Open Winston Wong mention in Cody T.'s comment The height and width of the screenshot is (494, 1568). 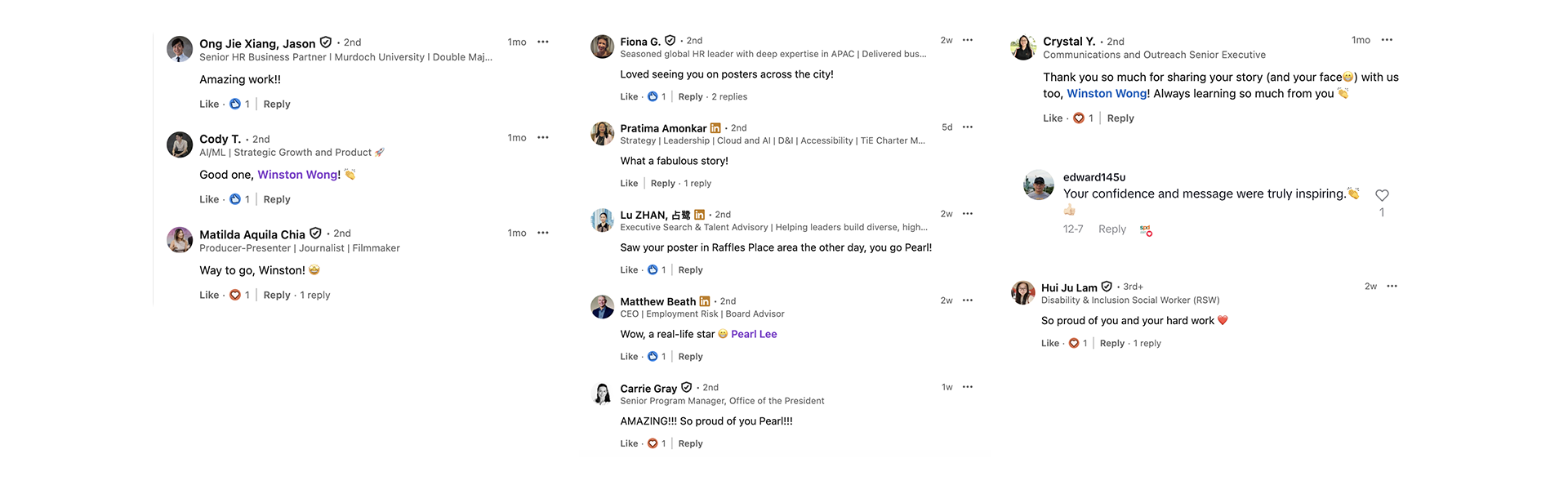click(297, 175)
